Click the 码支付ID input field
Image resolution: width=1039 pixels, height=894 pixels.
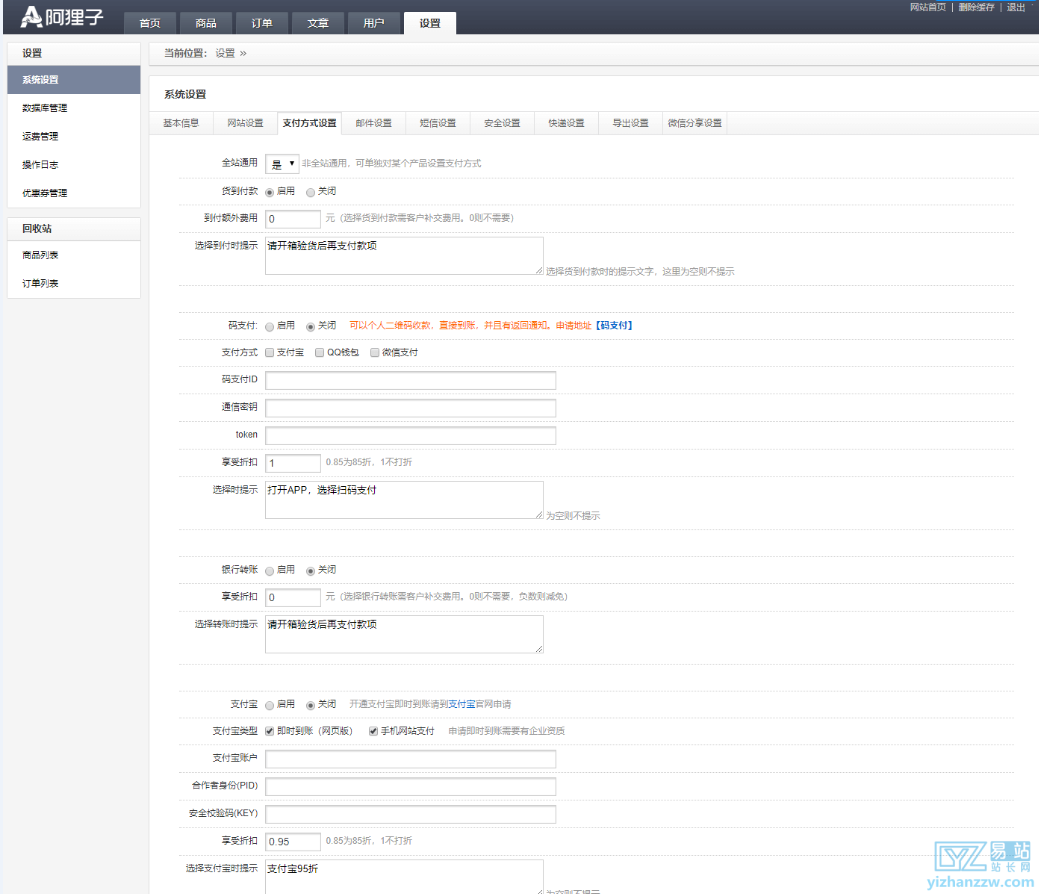410,380
